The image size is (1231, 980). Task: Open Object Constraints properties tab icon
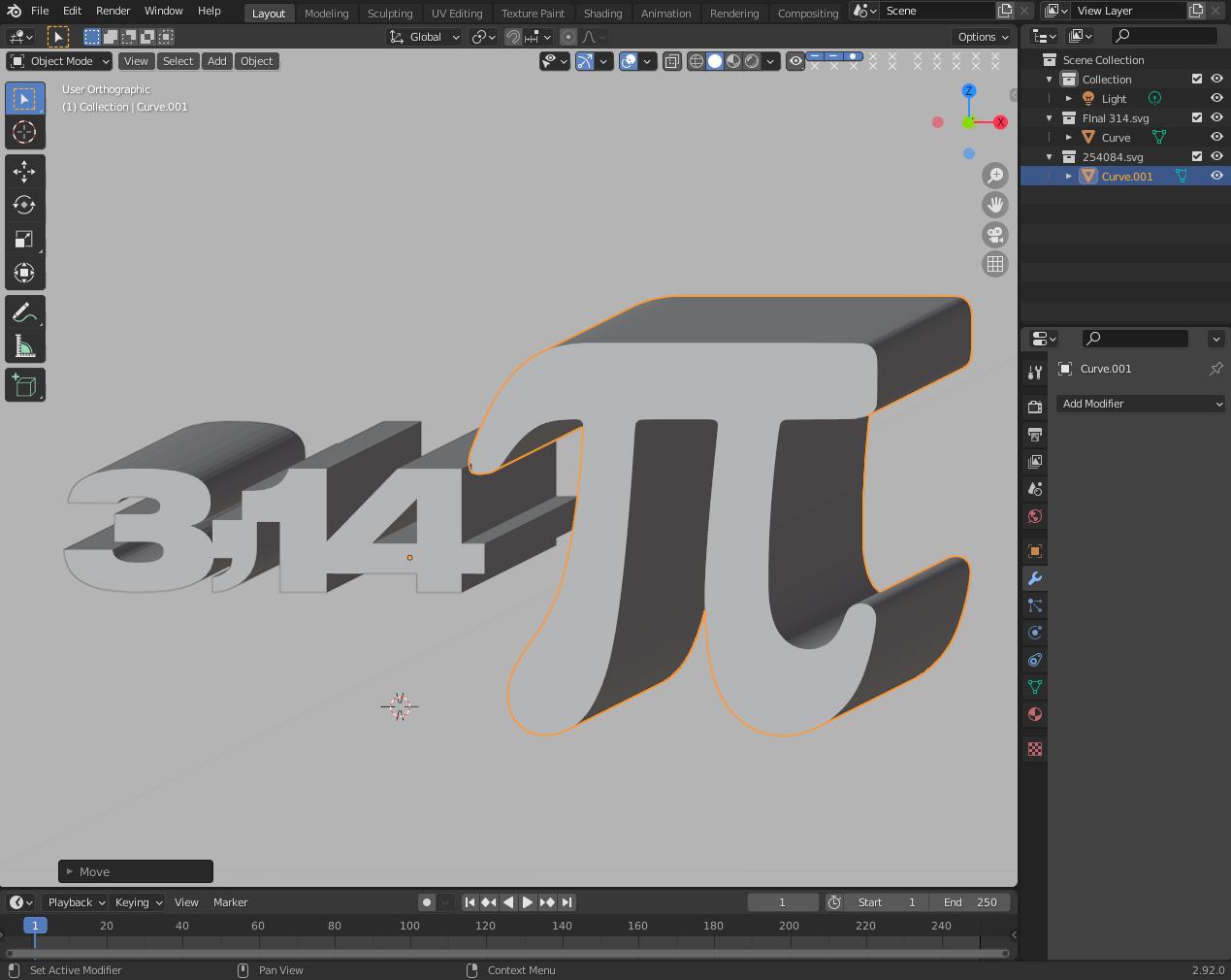(x=1035, y=660)
